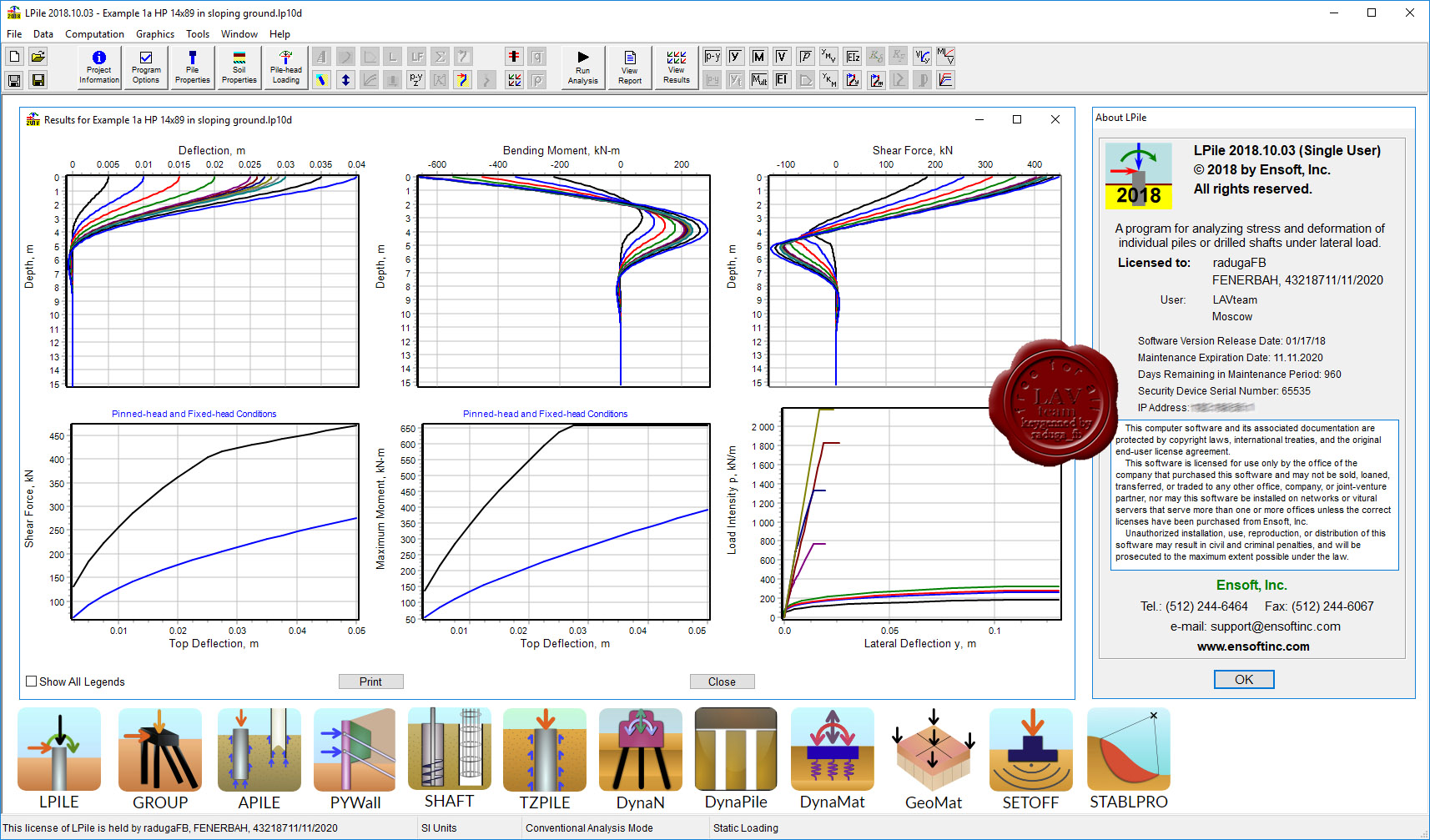Click blue up-down arrow icon
Image resolution: width=1430 pixels, height=840 pixels.
tap(345, 80)
